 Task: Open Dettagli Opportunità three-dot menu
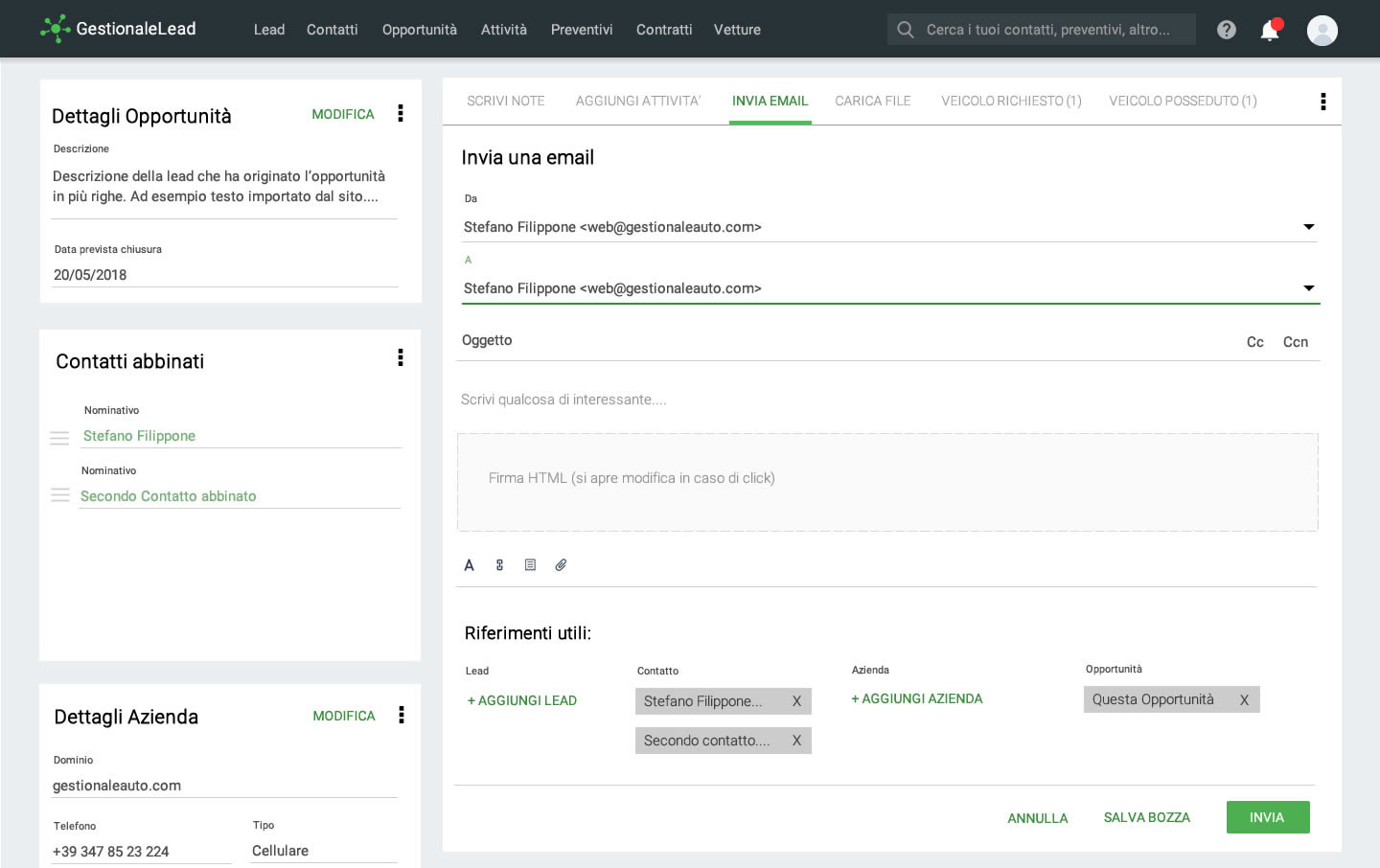coord(401,113)
